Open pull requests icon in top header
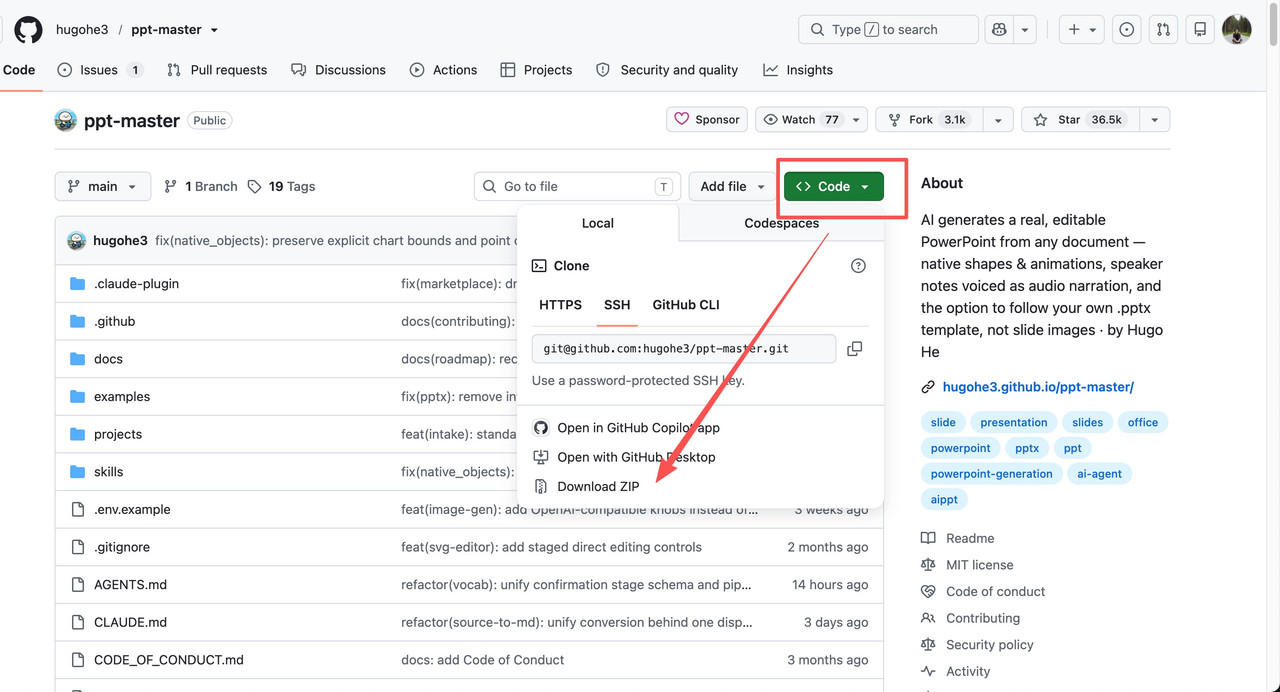Image resolution: width=1280 pixels, height=692 pixels. (1163, 30)
